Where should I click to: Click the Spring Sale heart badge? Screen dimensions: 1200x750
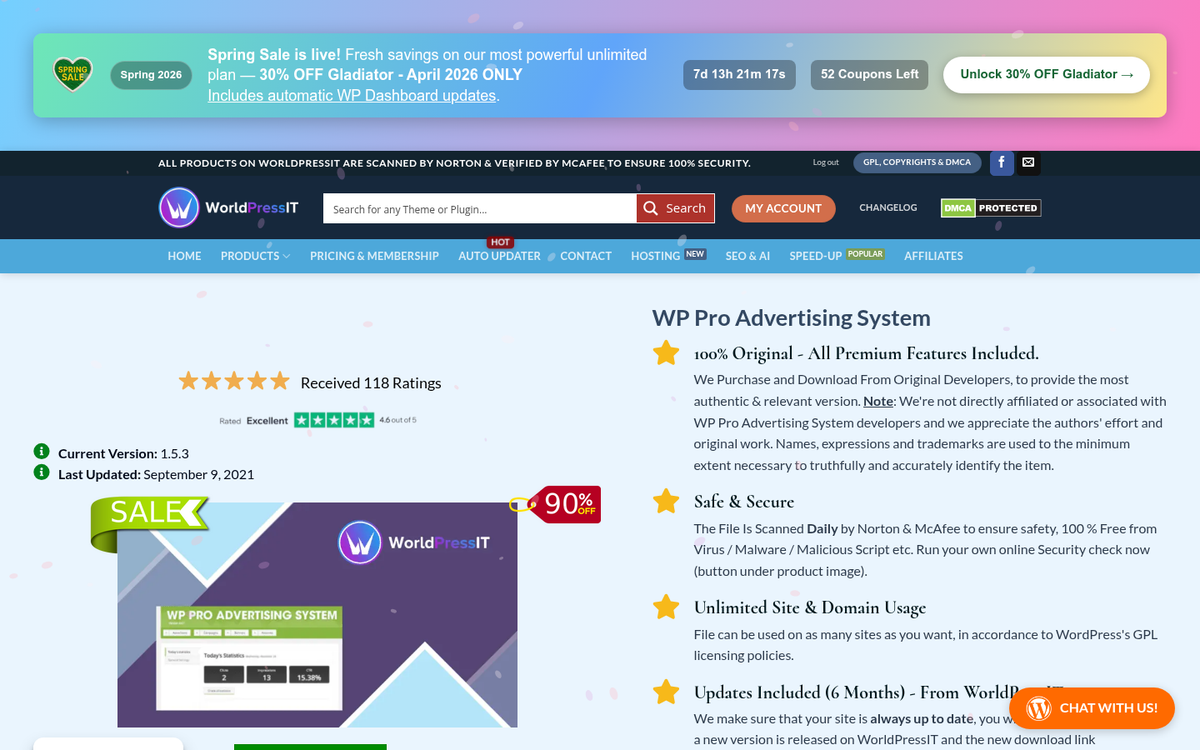[x=72, y=73]
